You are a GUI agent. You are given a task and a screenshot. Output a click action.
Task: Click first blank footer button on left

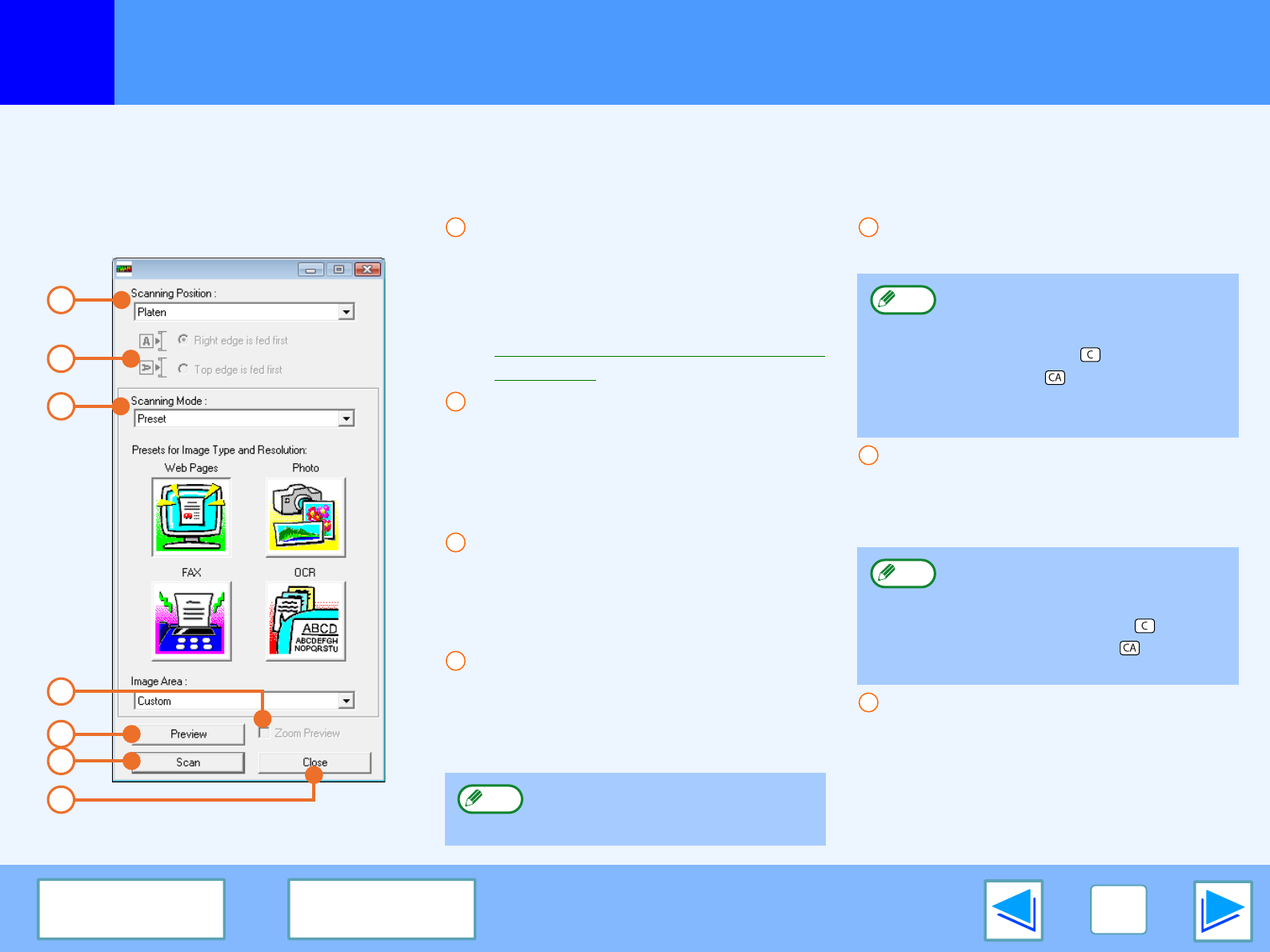tap(131, 909)
